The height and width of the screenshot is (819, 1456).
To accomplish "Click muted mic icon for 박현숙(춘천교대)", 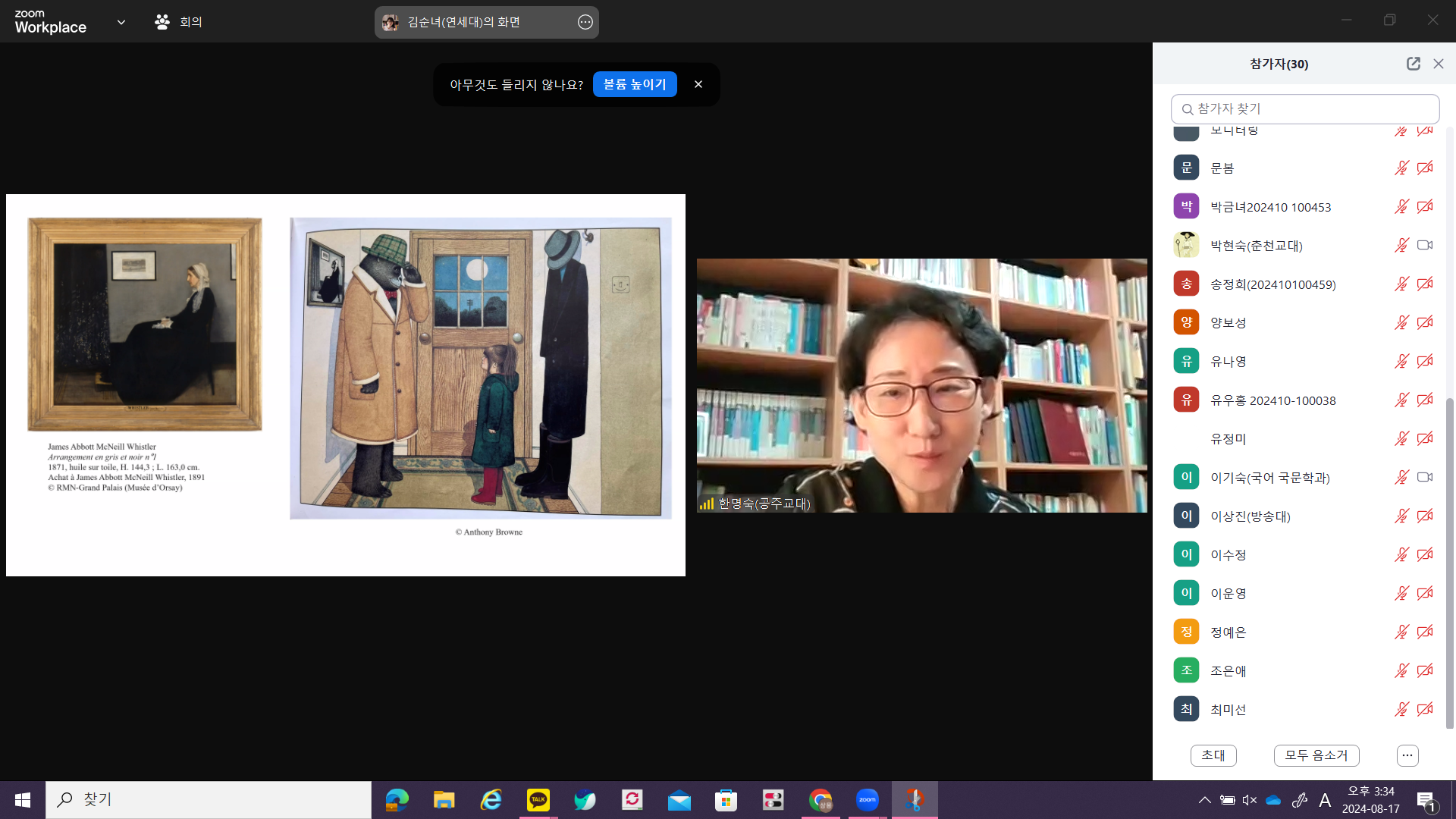I will pos(1401,245).
